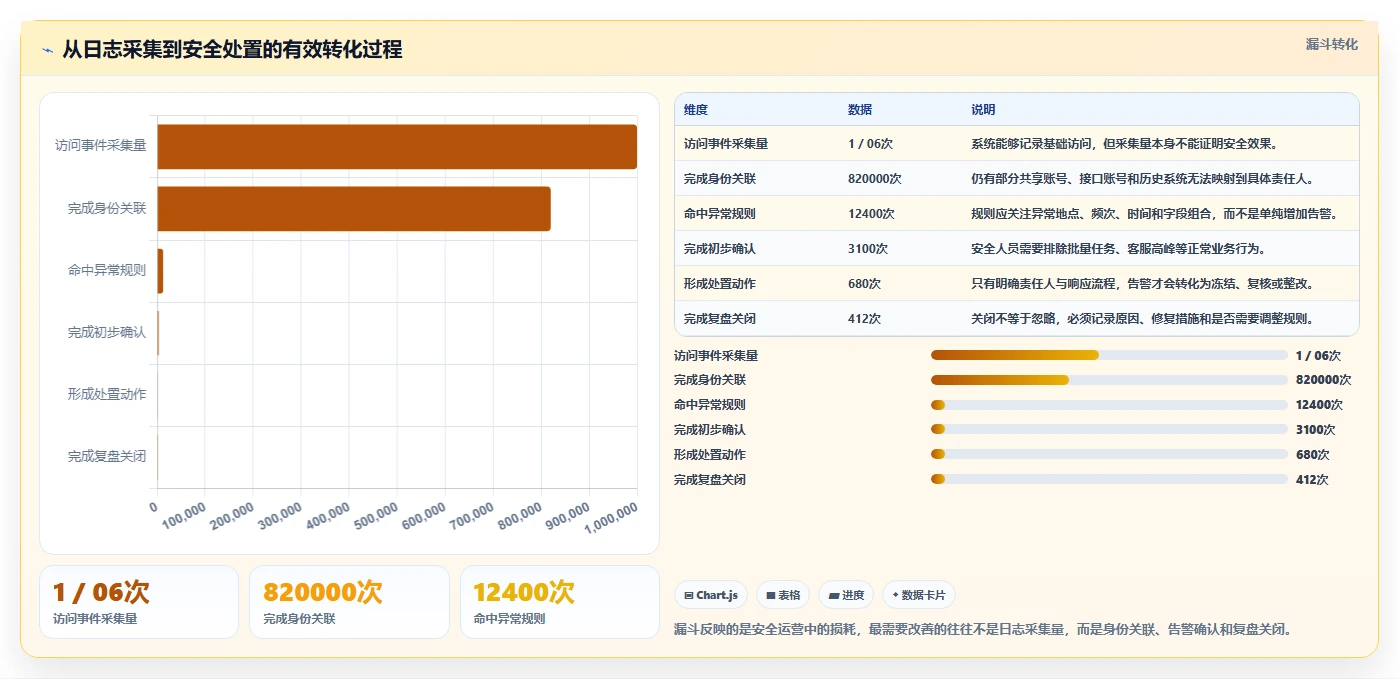The height and width of the screenshot is (679, 1399).
Task: Click the 进度 tag chip
Action: 846,595
